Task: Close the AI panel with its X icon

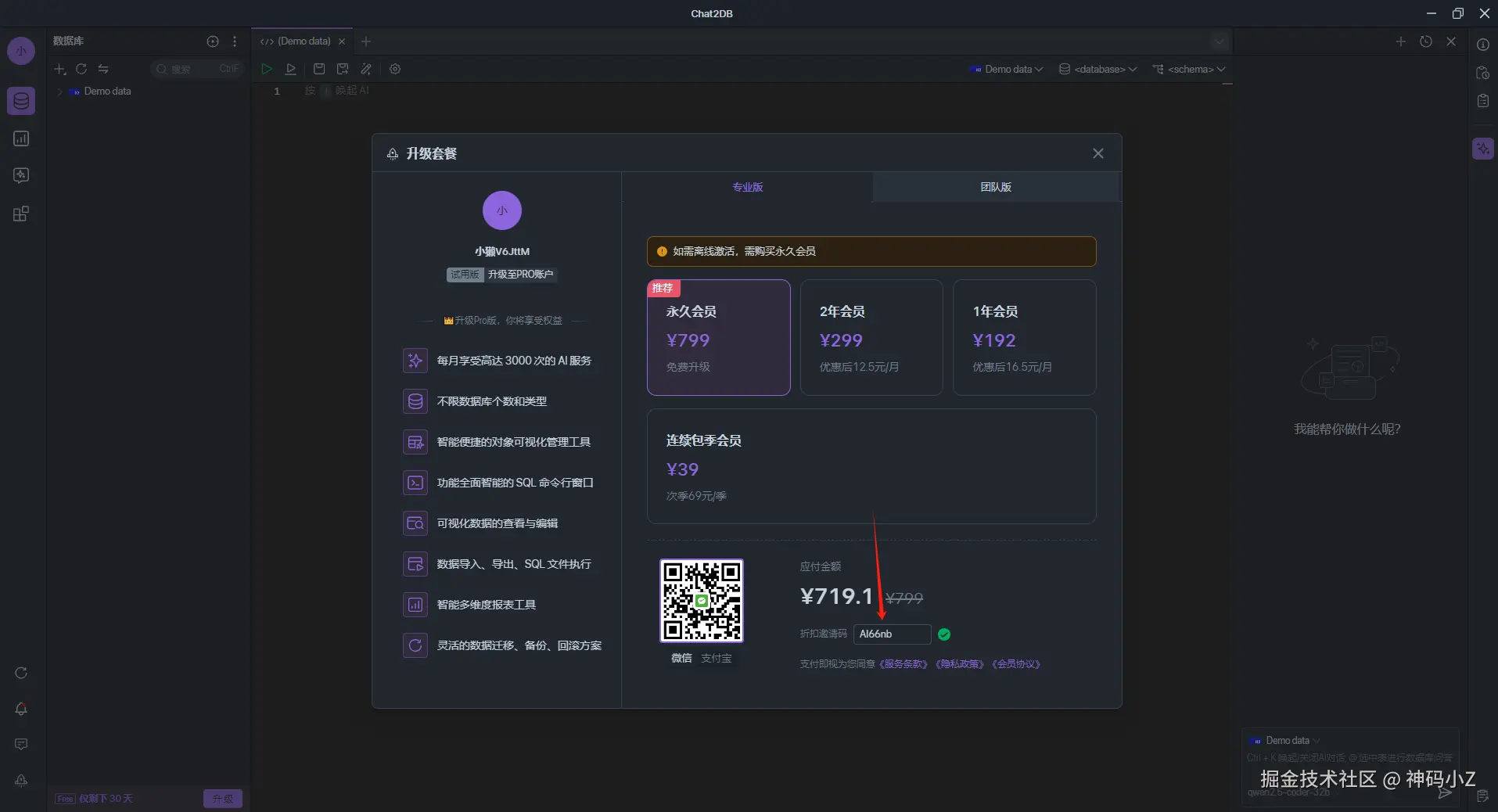Action: point(1451,41)
